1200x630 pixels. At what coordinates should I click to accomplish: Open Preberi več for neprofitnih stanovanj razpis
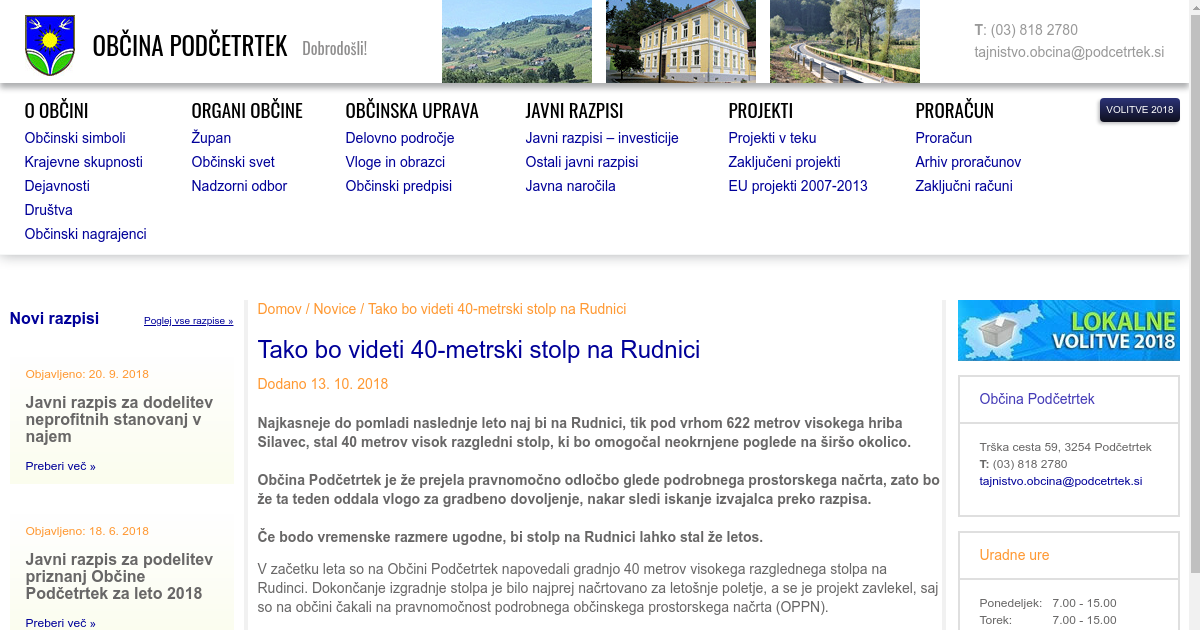pyautogui.click(x=60, y=466)
